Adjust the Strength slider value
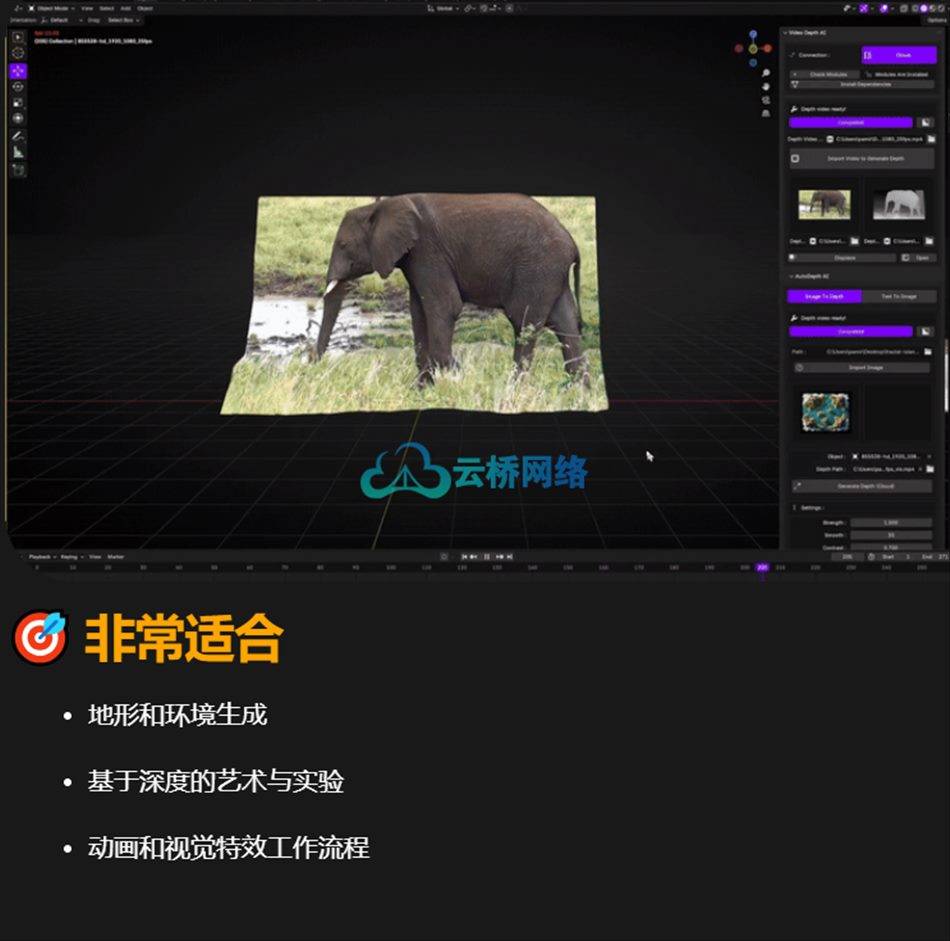950x941 pixels. point(891,523)
